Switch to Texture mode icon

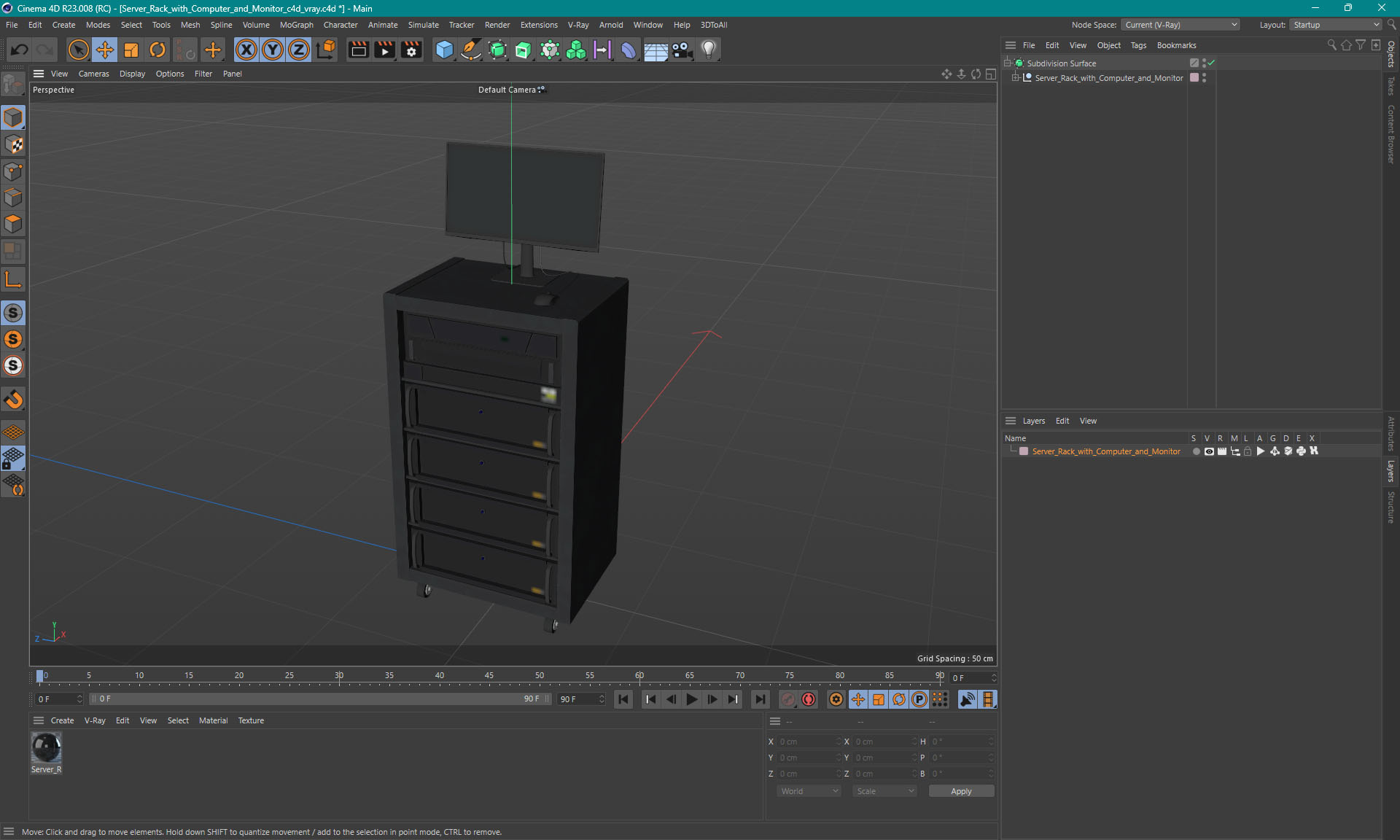click(13, 144)
